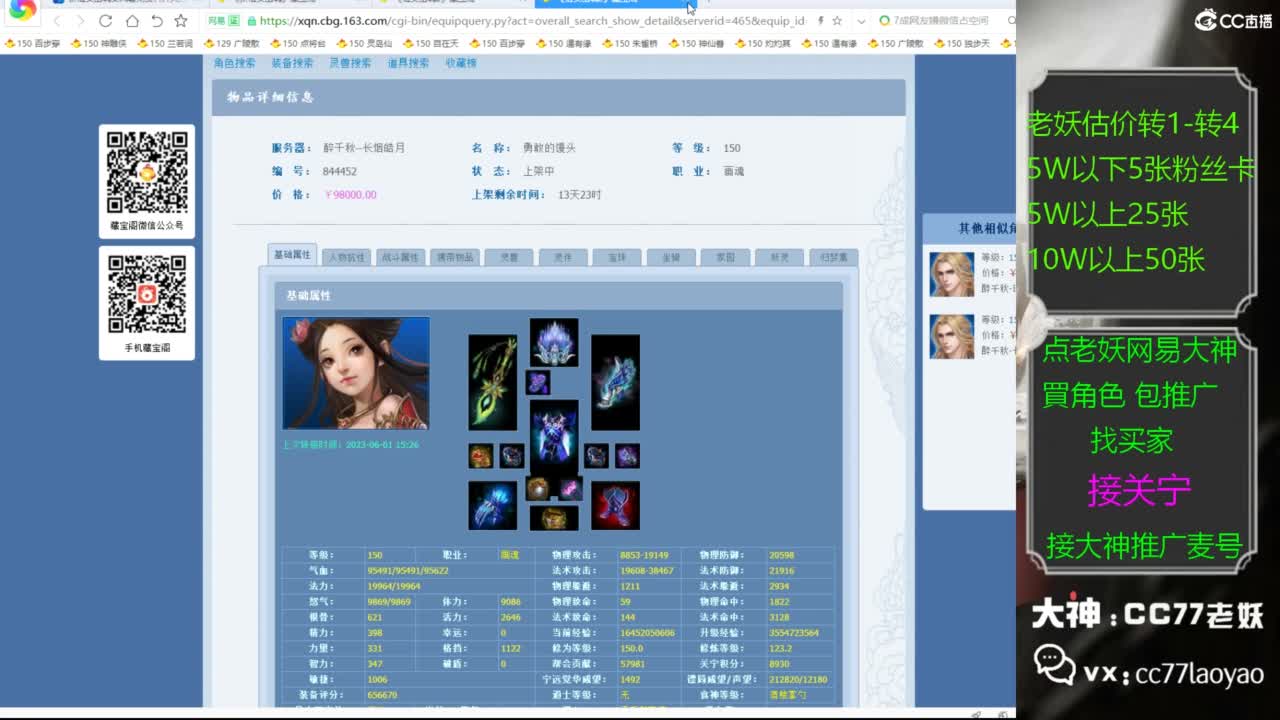The height and width of the screenshot is (720, 1280).
Task: Open the 灵兽 tab
Action: click(509, 257)
